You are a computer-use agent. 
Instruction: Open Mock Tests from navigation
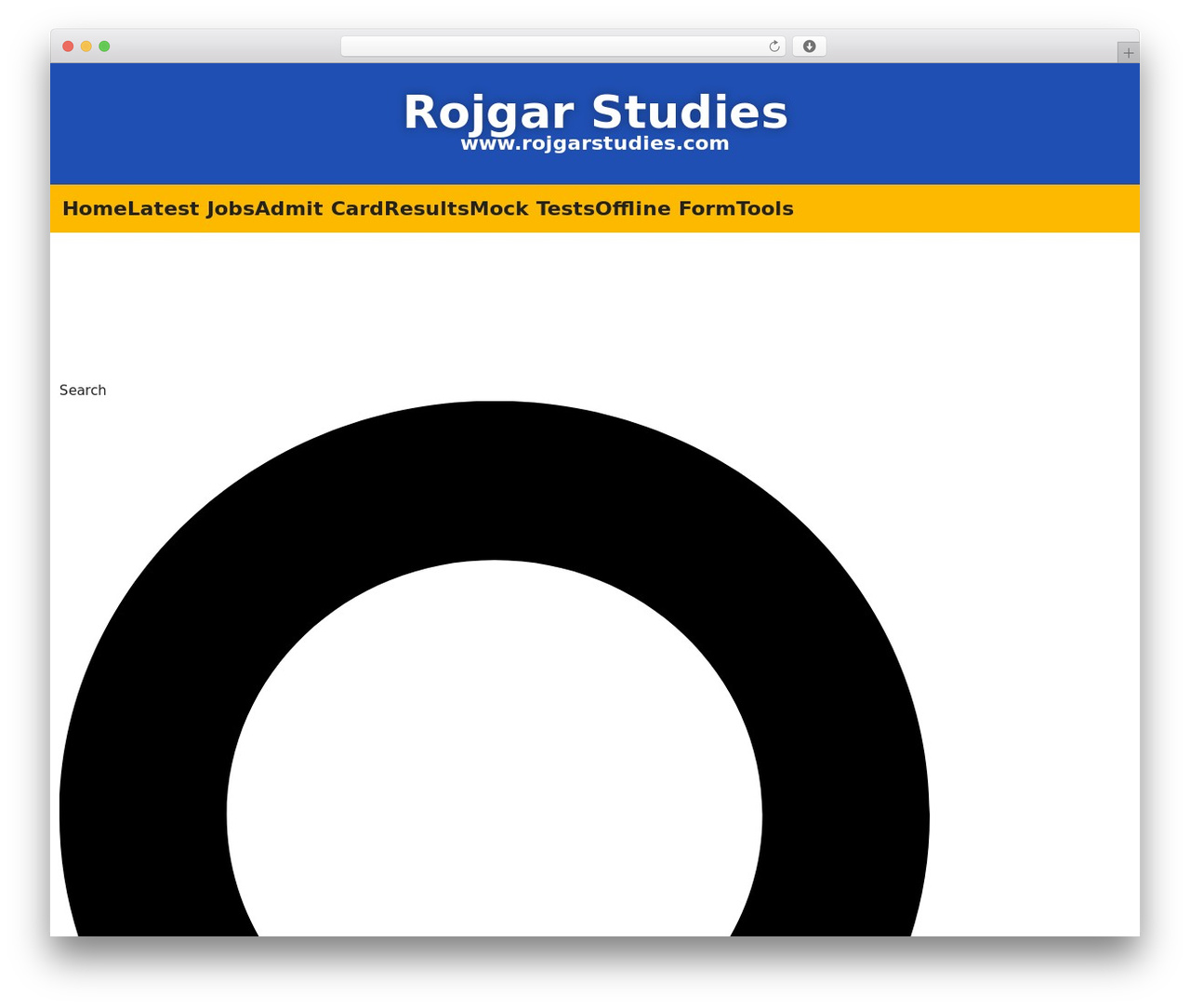click(x=532, y=208)
